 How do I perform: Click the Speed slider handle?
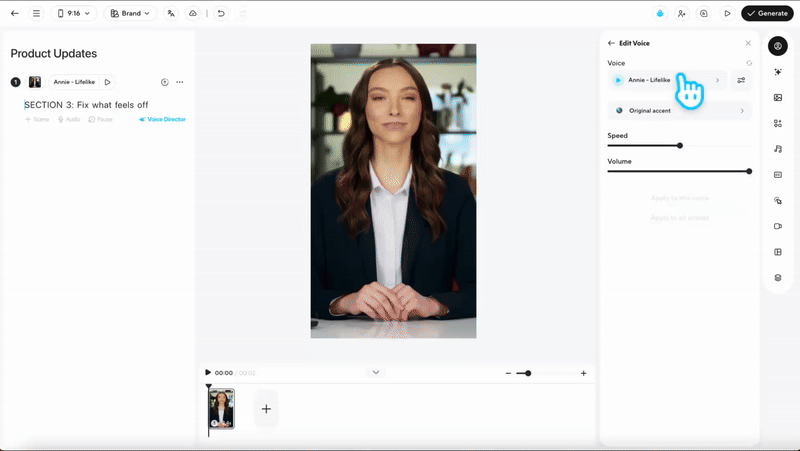point(680,146)
